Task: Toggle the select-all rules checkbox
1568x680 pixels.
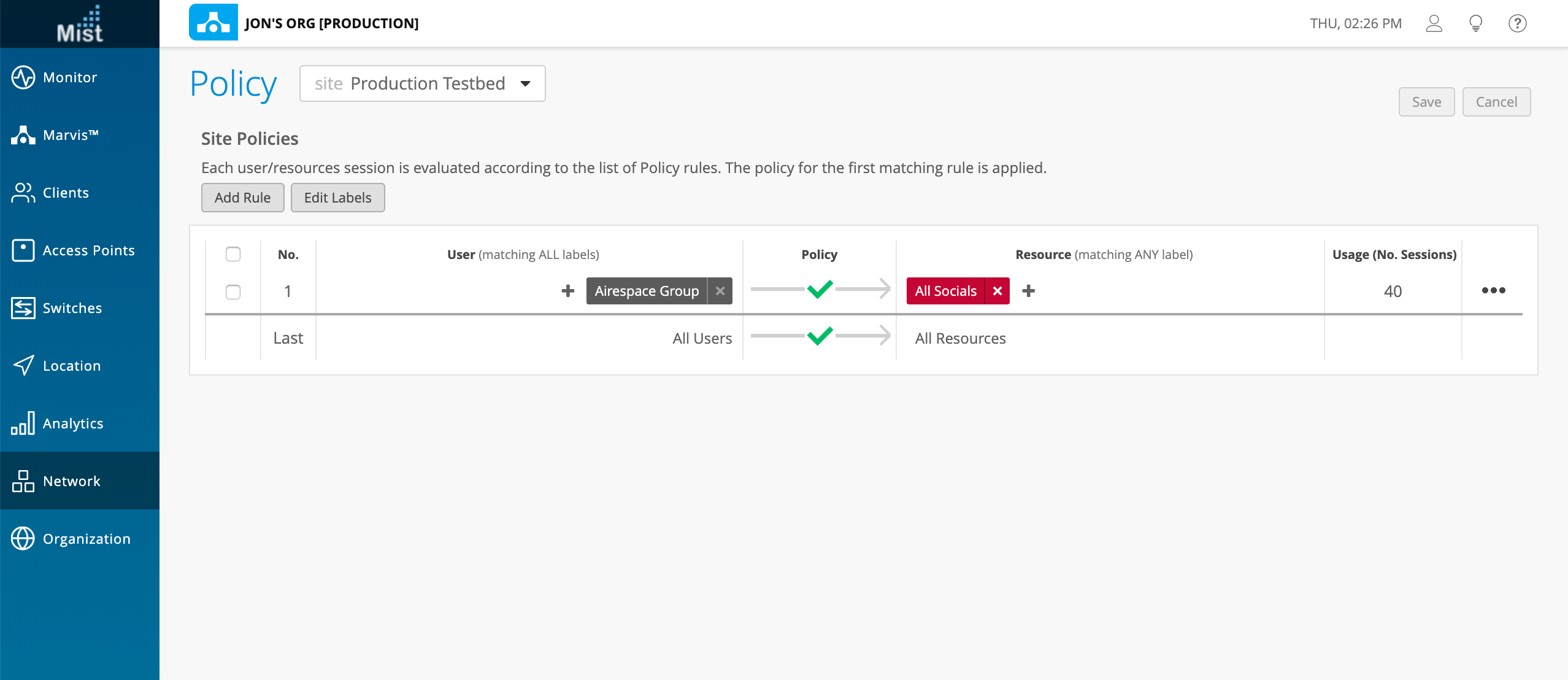Action: click(x=233, y=254)
